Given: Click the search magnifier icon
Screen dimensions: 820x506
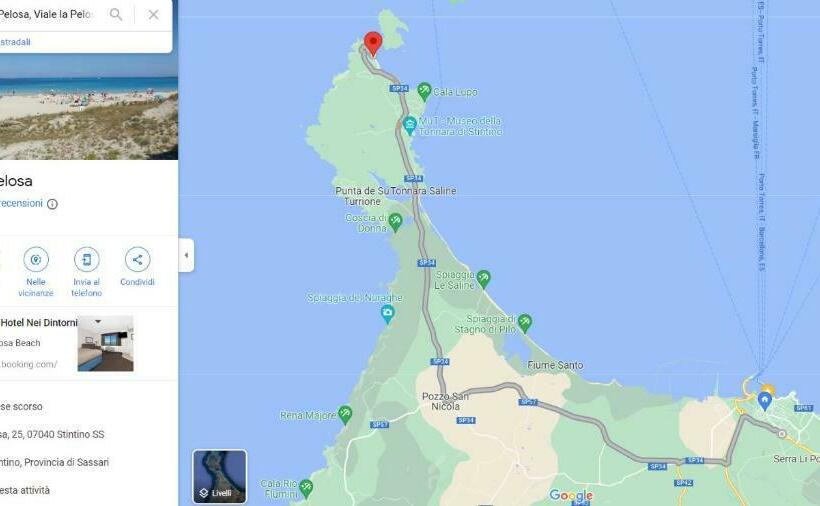Looking at the screenshot, I should coord(116,15).
